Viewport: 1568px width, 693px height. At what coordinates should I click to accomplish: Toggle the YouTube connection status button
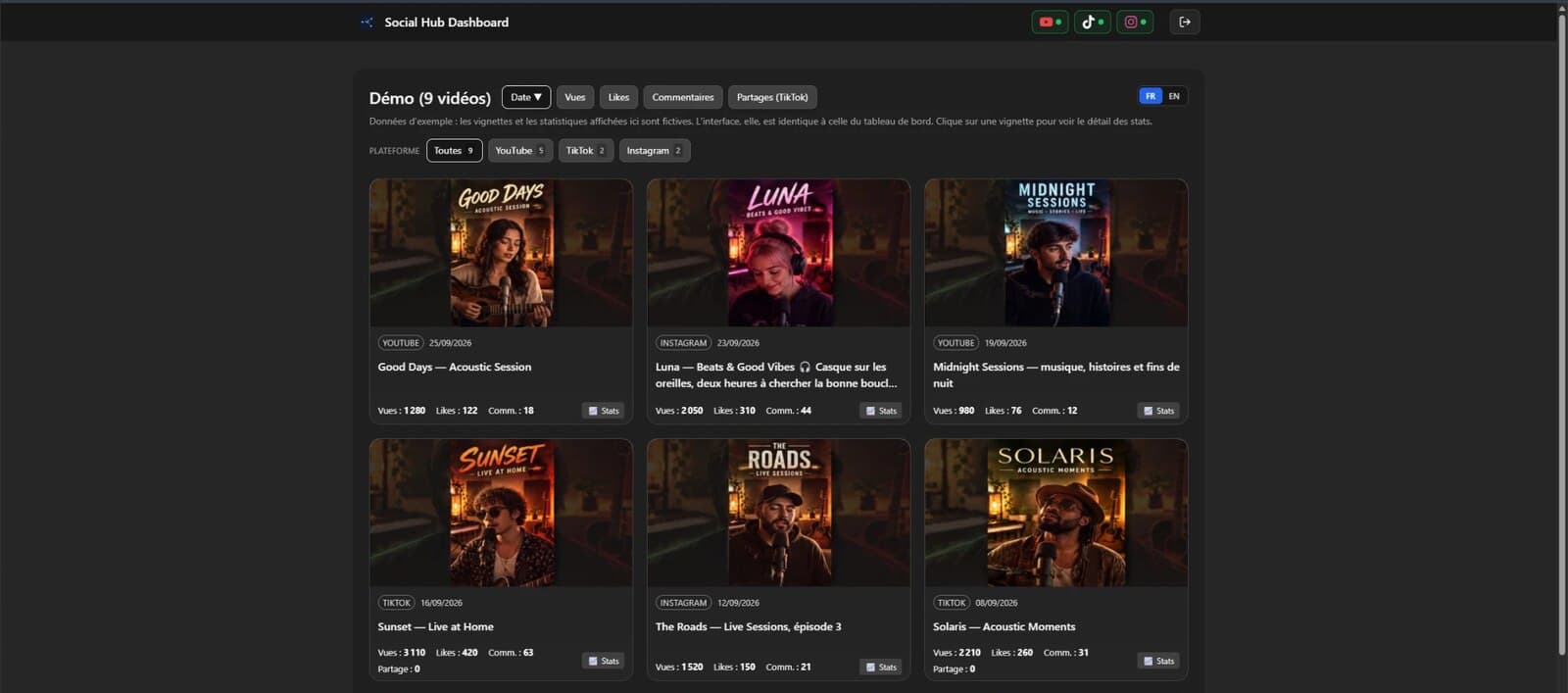pos(1050,22)
